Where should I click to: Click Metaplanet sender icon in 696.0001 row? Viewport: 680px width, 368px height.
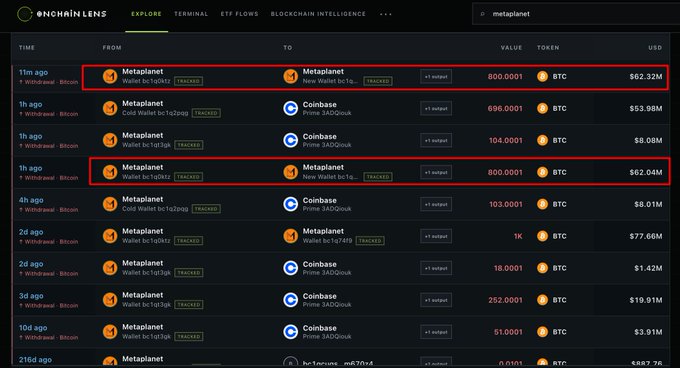(110, 108)
